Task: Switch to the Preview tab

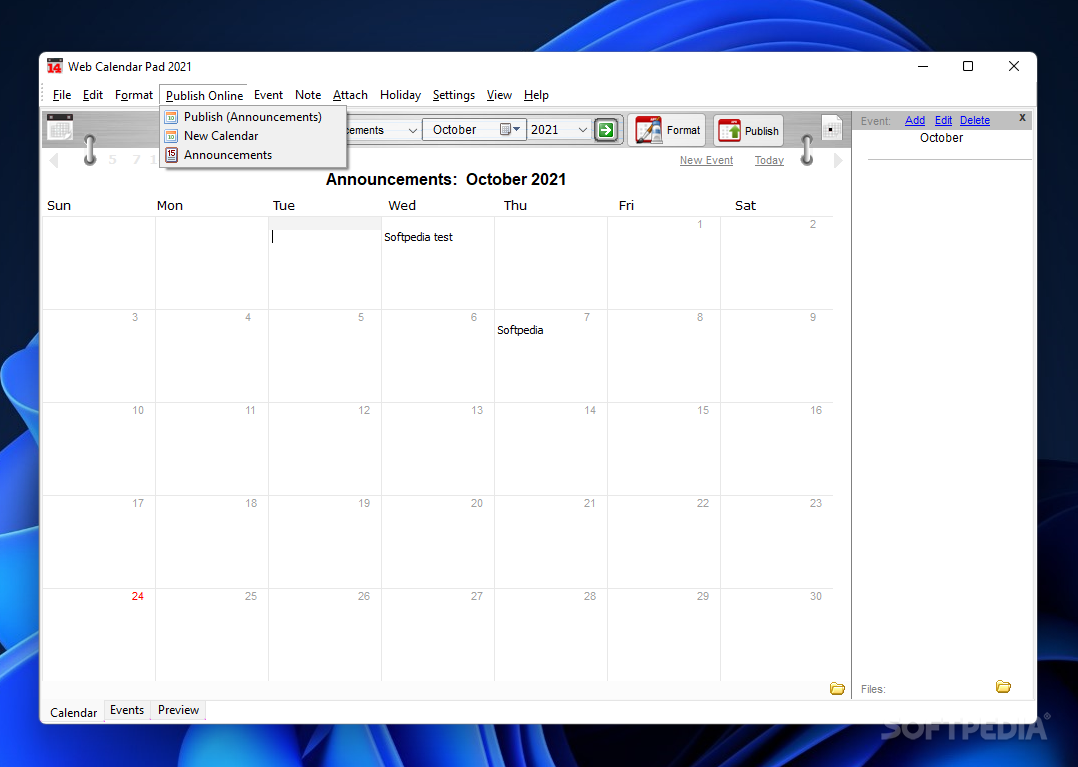Action: point(178,710)
